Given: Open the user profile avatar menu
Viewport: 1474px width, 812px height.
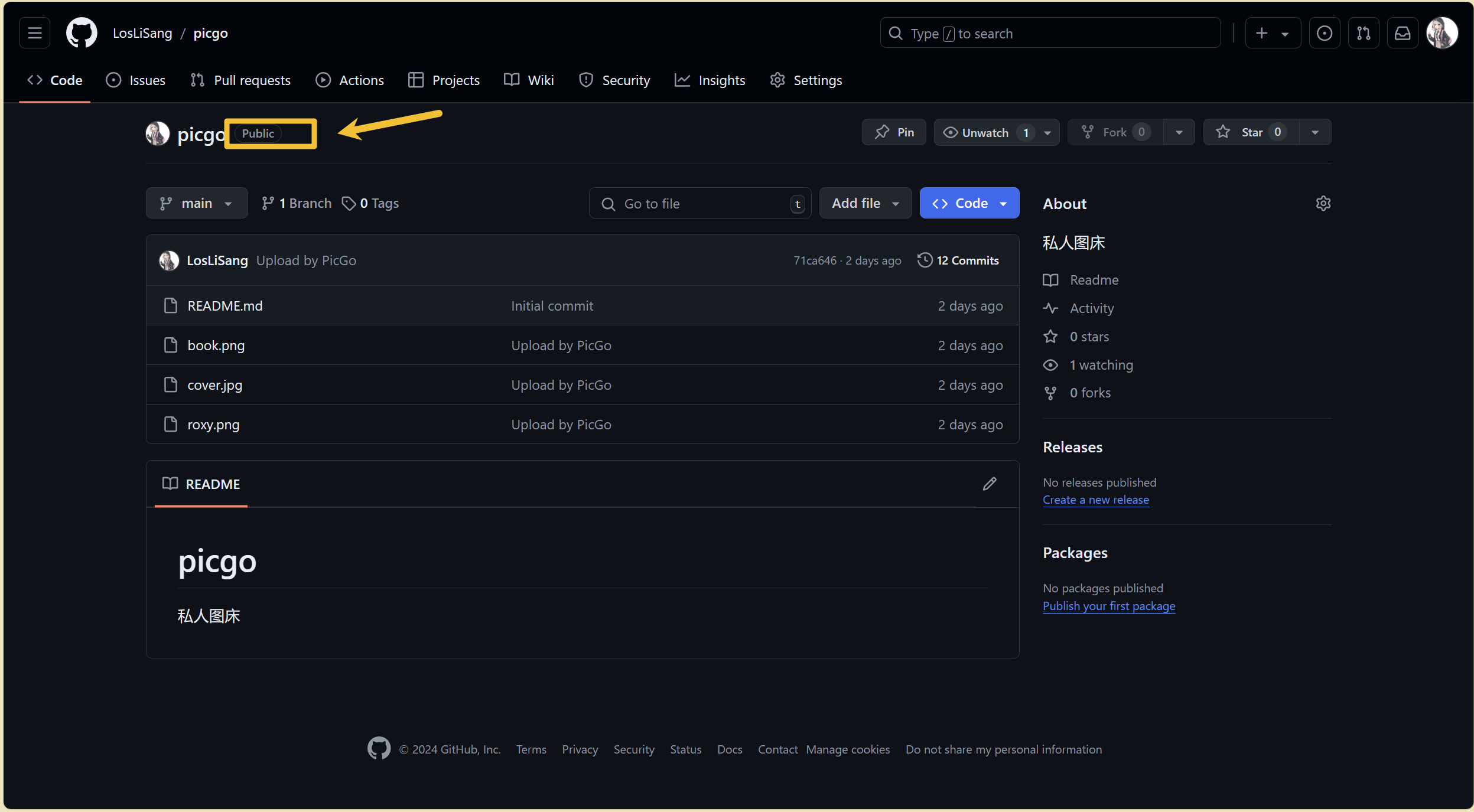Looking at the screenshot, I should pos(1442,33).
